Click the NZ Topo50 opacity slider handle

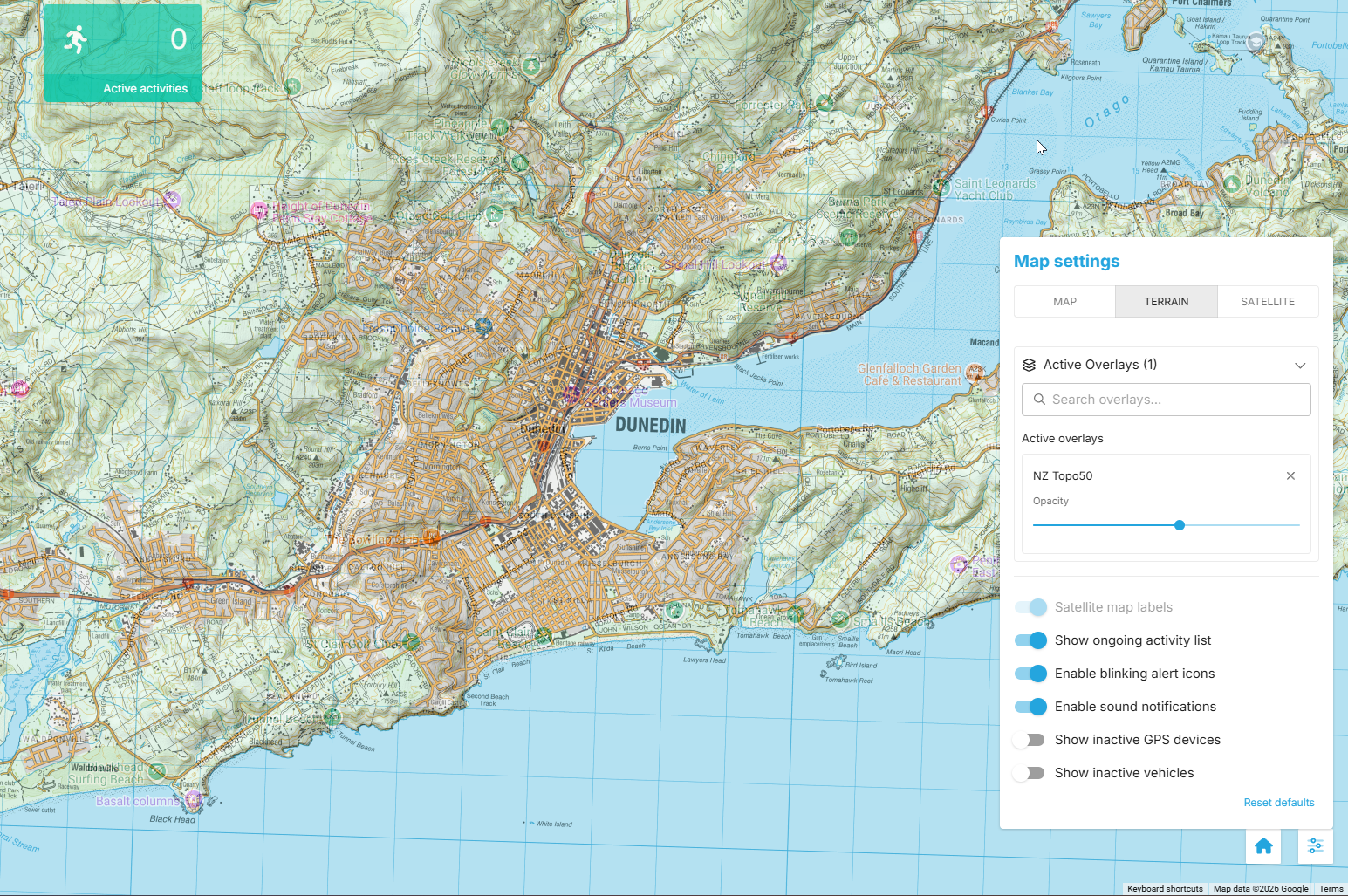click(x=1180, y=525)
